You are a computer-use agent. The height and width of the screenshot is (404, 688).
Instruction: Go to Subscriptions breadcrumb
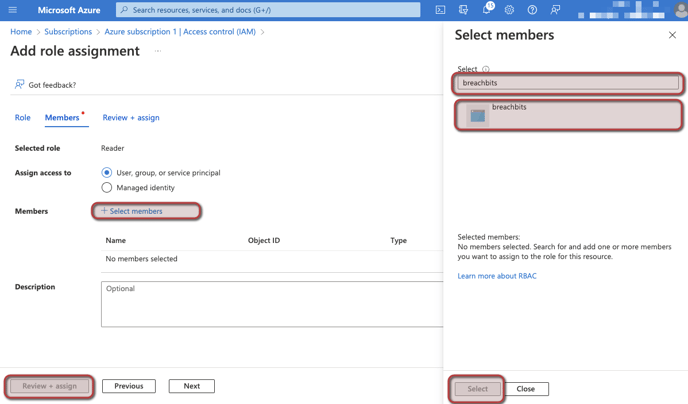[x=68, y=32]
